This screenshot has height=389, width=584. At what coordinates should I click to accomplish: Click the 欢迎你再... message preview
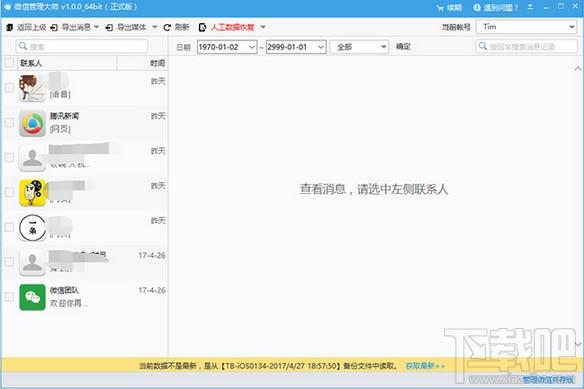pos(69,303)
